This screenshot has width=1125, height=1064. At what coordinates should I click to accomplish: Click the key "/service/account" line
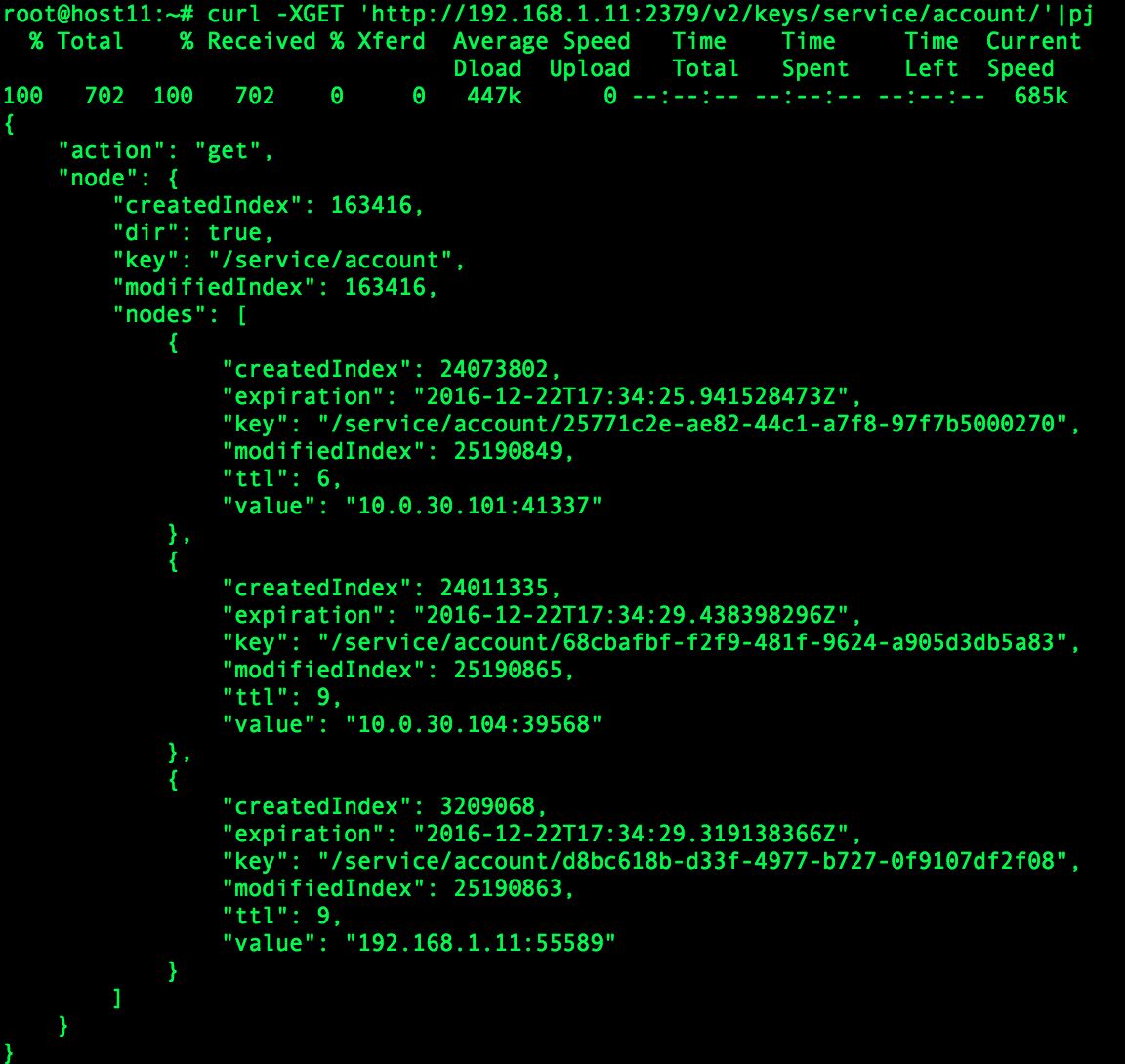(288, 261)
